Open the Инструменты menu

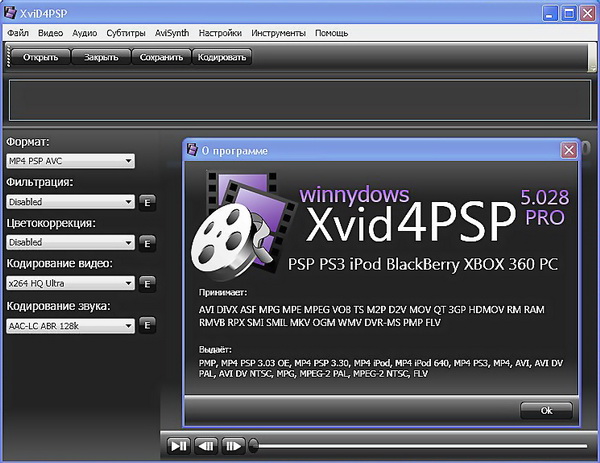[279, 33]
